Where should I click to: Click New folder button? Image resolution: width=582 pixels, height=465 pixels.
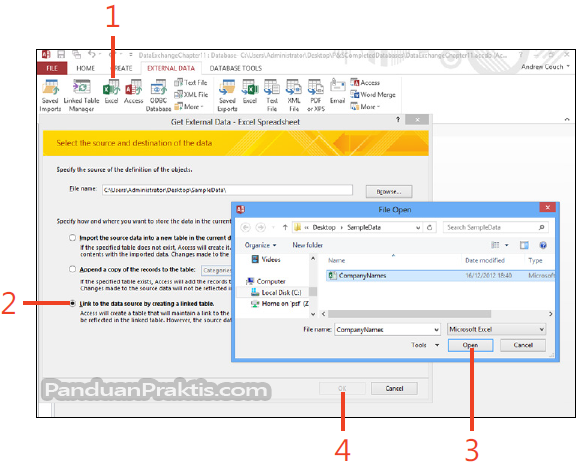(x=307, y=245)
